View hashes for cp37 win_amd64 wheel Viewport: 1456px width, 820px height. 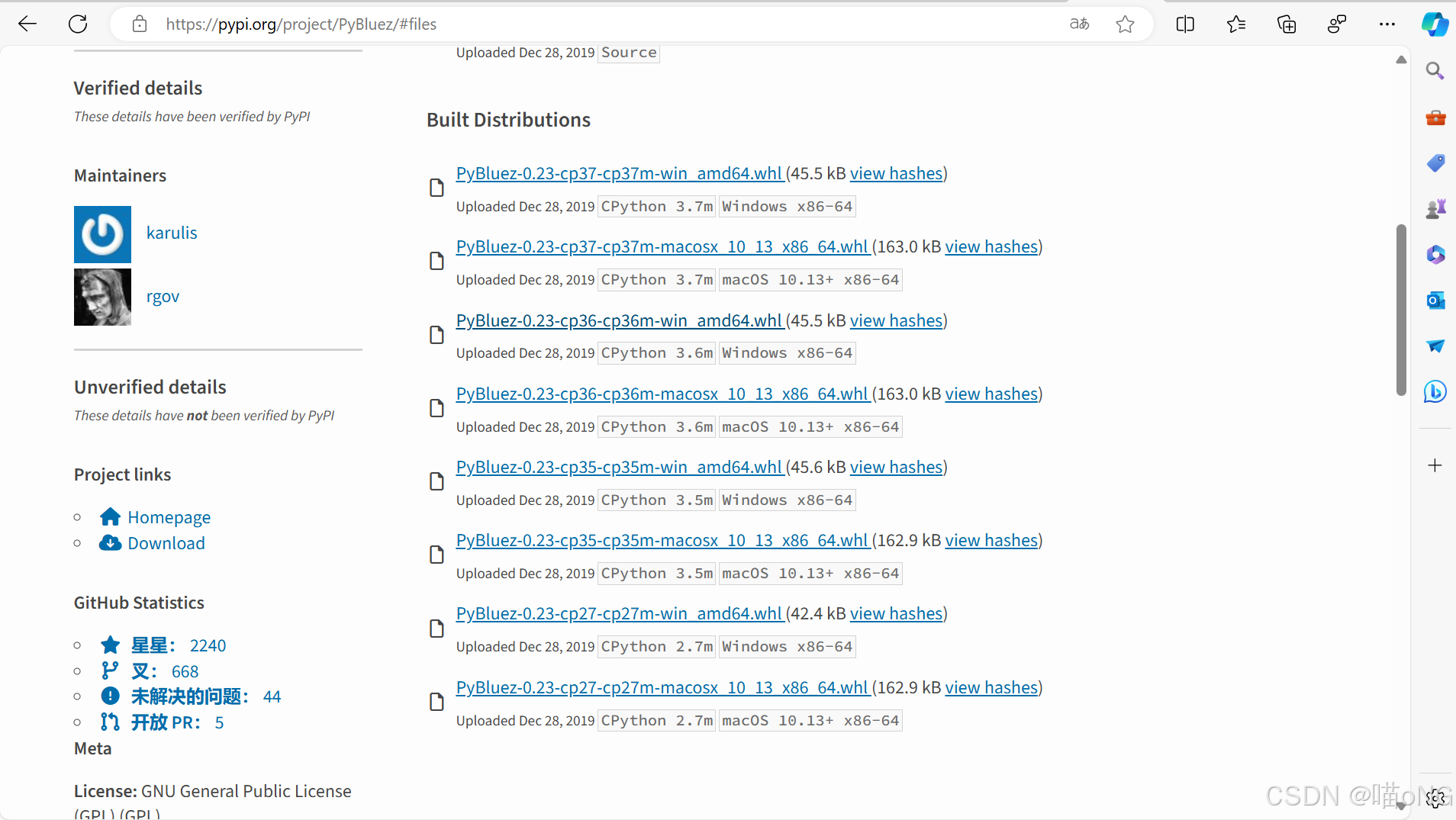897,173
